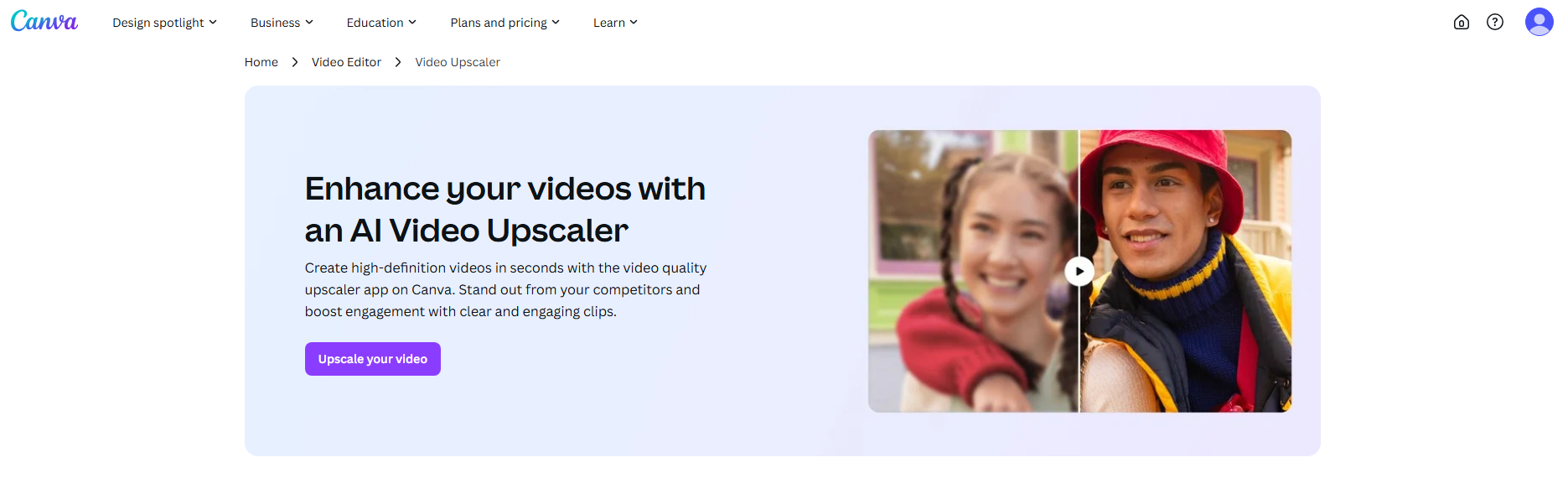1568x499 pixels.
Task: Expand the Plans and pricing menu
Action: click(505, 23)
